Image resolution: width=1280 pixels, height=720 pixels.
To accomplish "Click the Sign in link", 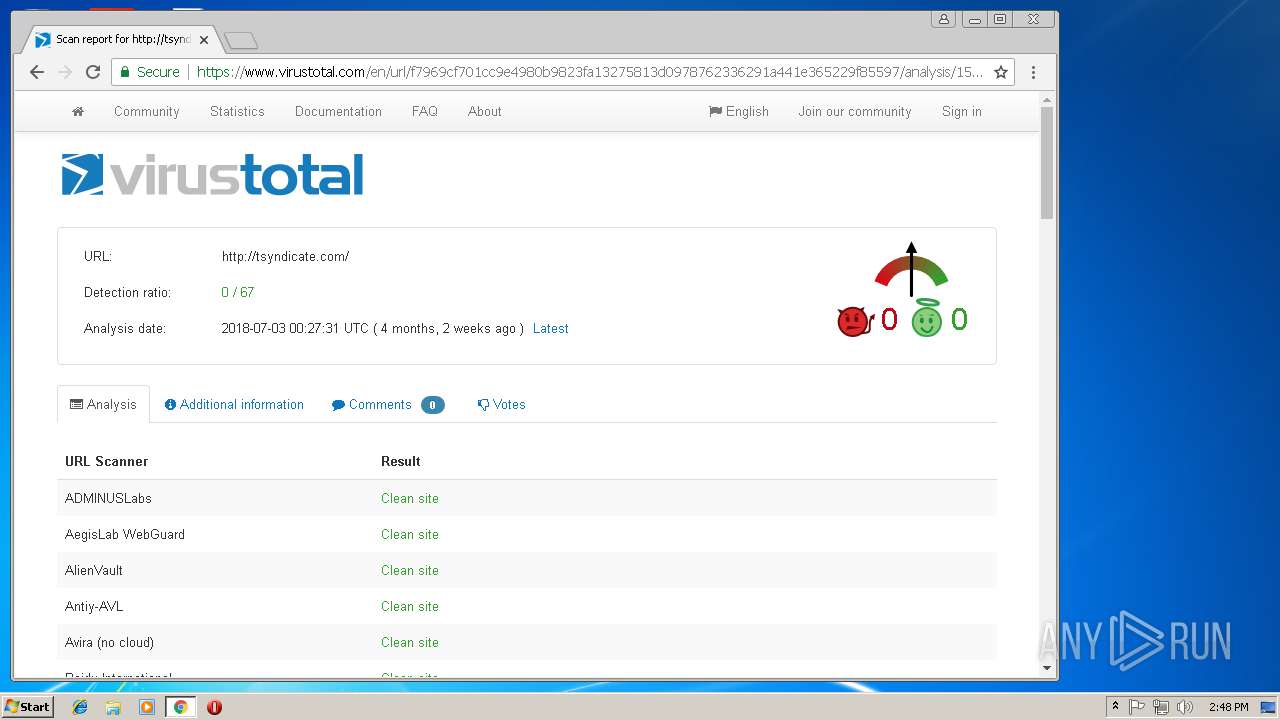I will 962,112.
